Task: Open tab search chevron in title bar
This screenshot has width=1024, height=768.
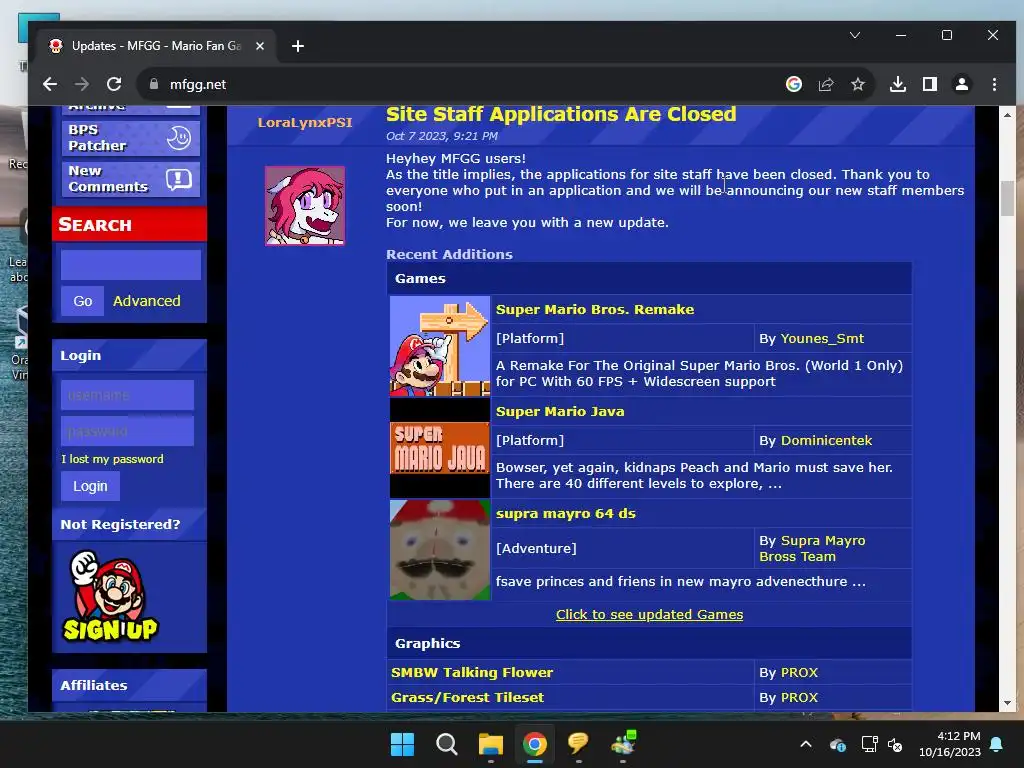Action: coord(855,35)
